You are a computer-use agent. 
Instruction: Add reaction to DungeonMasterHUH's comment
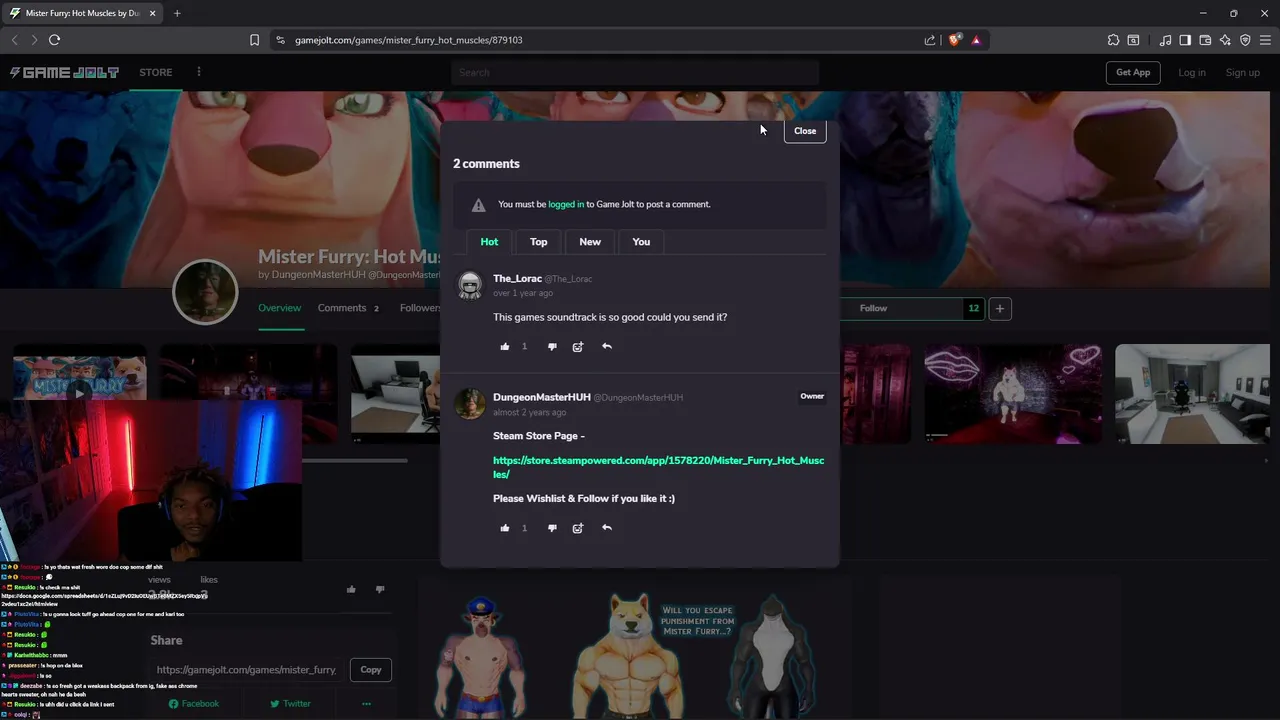pyautogui.click(x=578, y=528)
